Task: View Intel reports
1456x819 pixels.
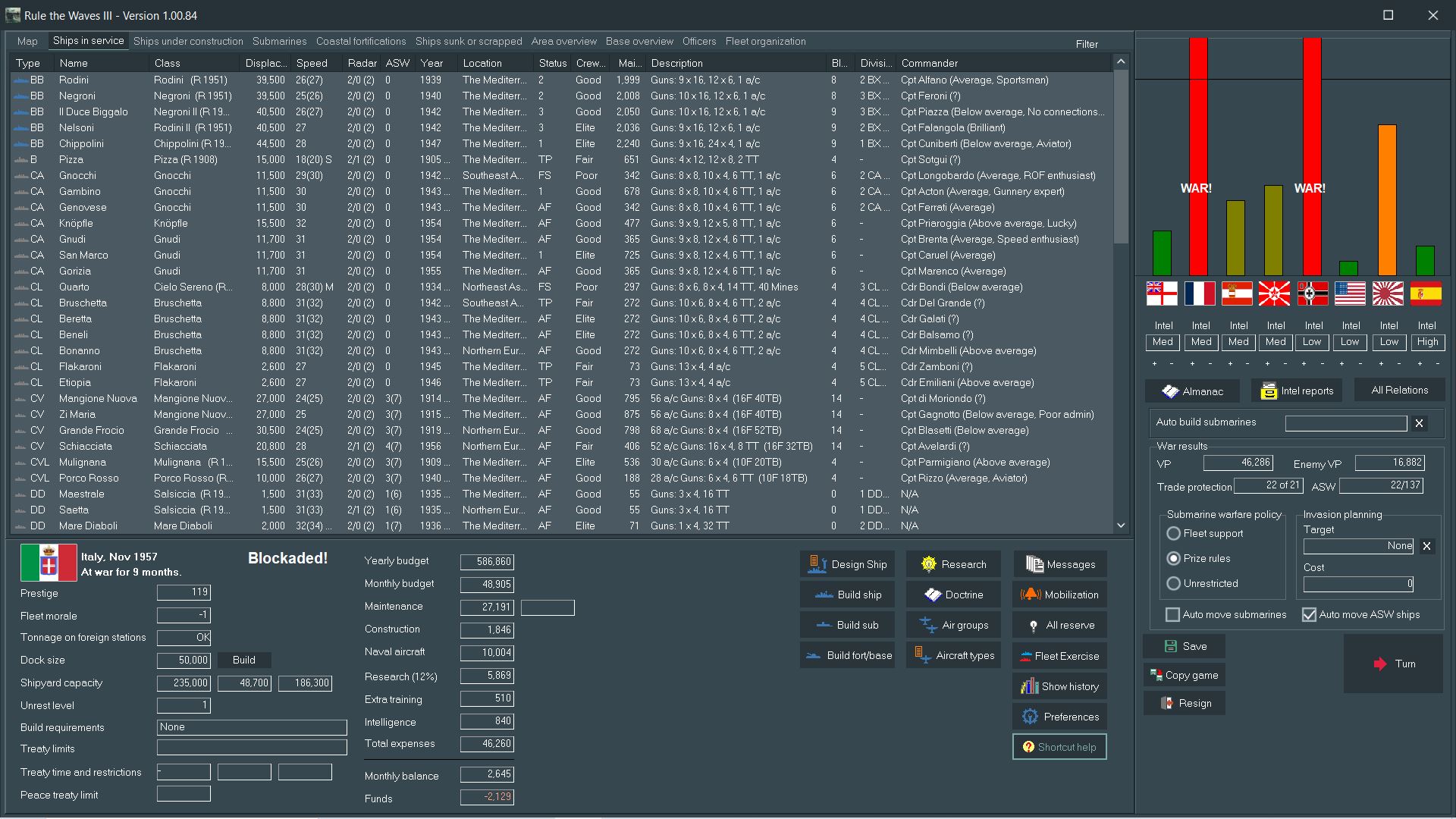Action: 1296,391
